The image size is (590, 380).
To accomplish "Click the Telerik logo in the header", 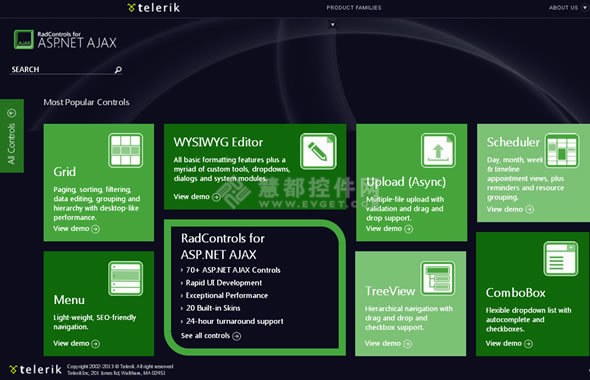I will pos(154,8).
